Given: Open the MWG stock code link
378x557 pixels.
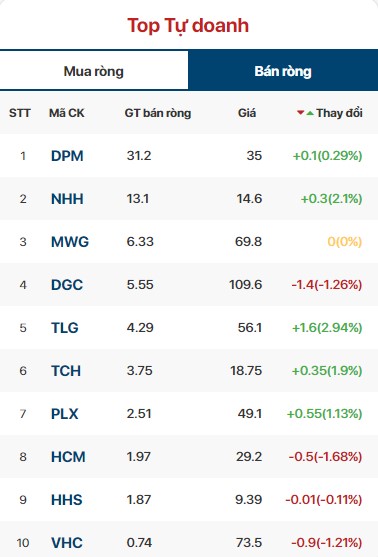Looking at the screenshot, I should coord(70,242).
